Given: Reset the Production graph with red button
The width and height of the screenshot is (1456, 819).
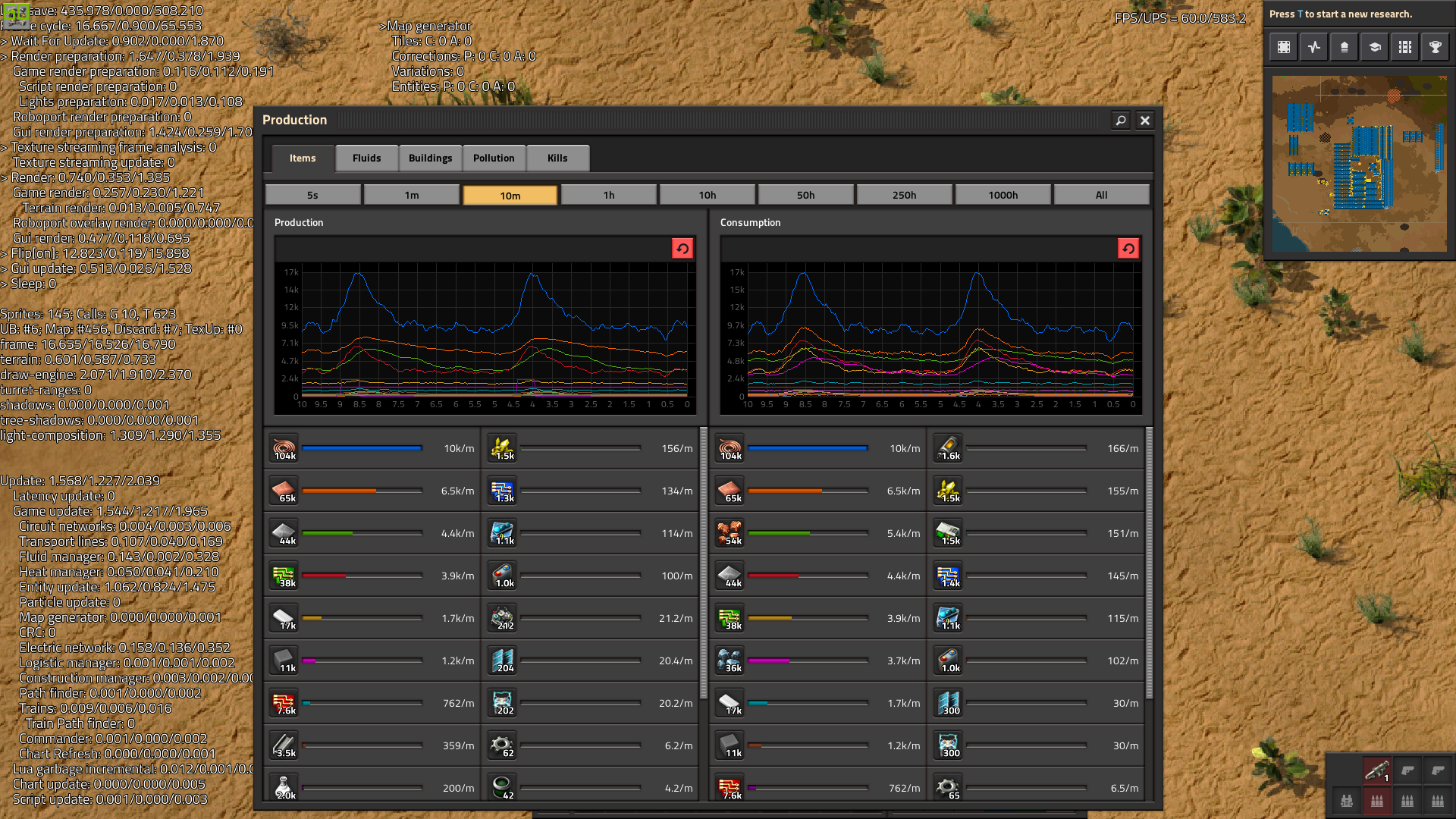Looking at the screenshot, I should [x=682, y=248].
